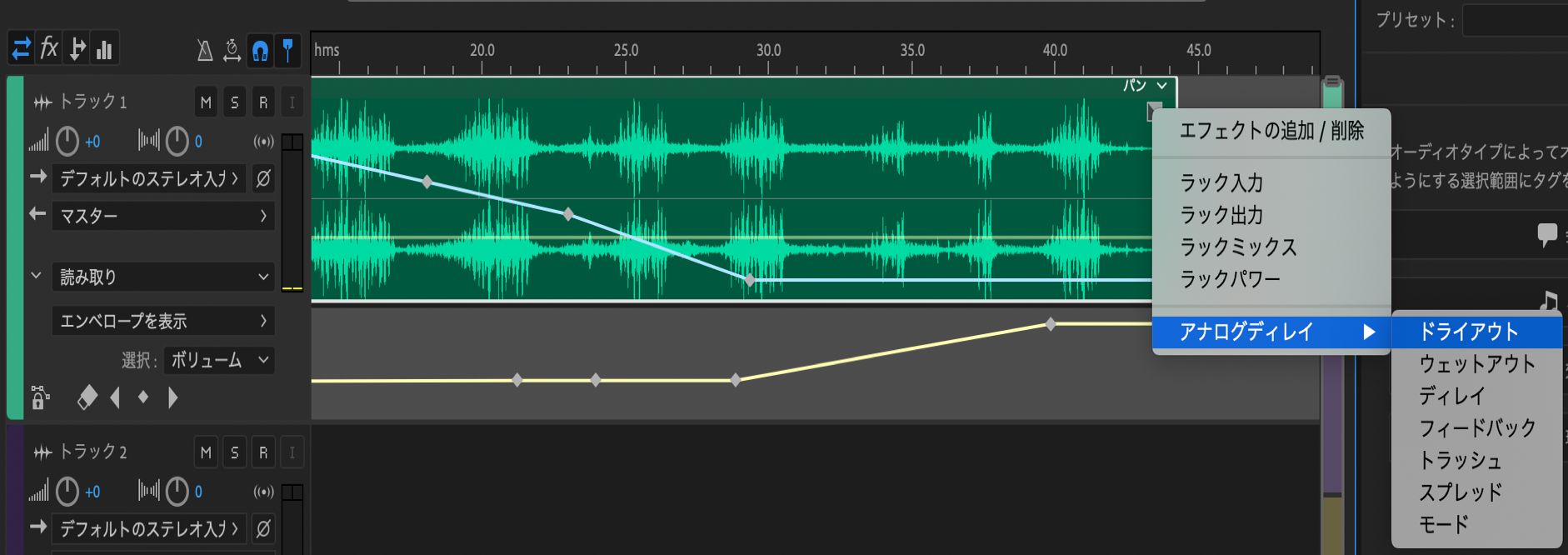Viewport: 1568px width, 555px height.
Task: Show the EQ view bars icon
Action: click(104, 49)
